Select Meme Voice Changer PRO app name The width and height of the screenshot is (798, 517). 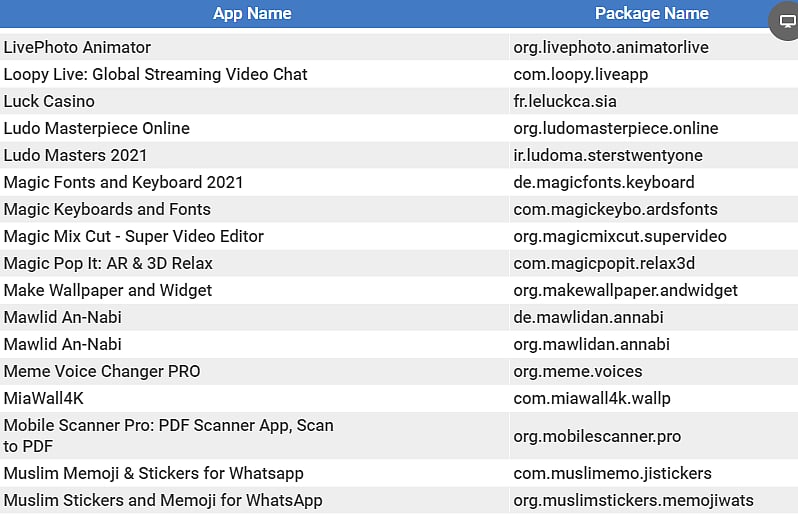point(102,371)
